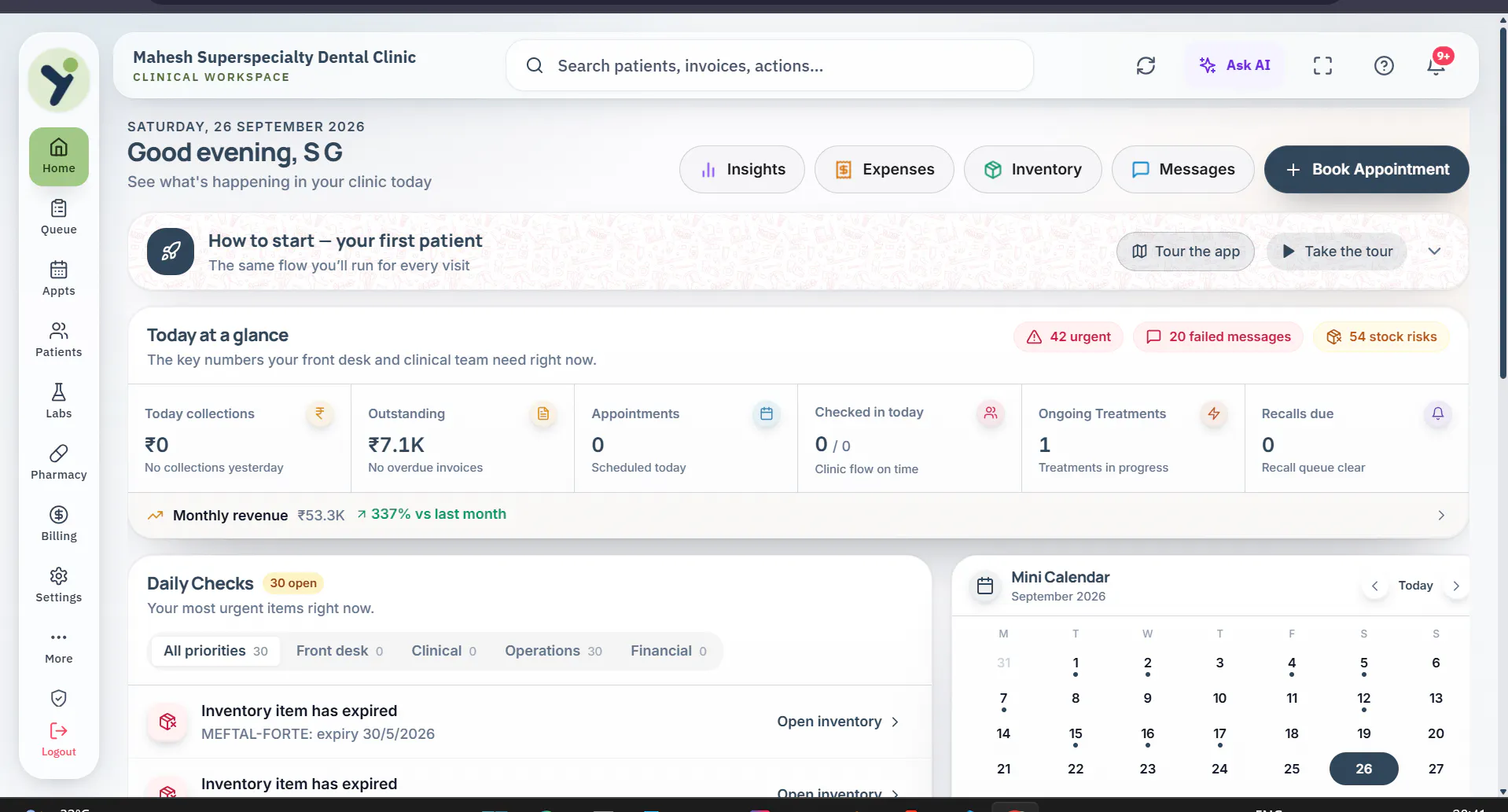This screenshot has height=812, width=1508.
Task: Open Billing in the sidebar
Action: tap(59, 524)
